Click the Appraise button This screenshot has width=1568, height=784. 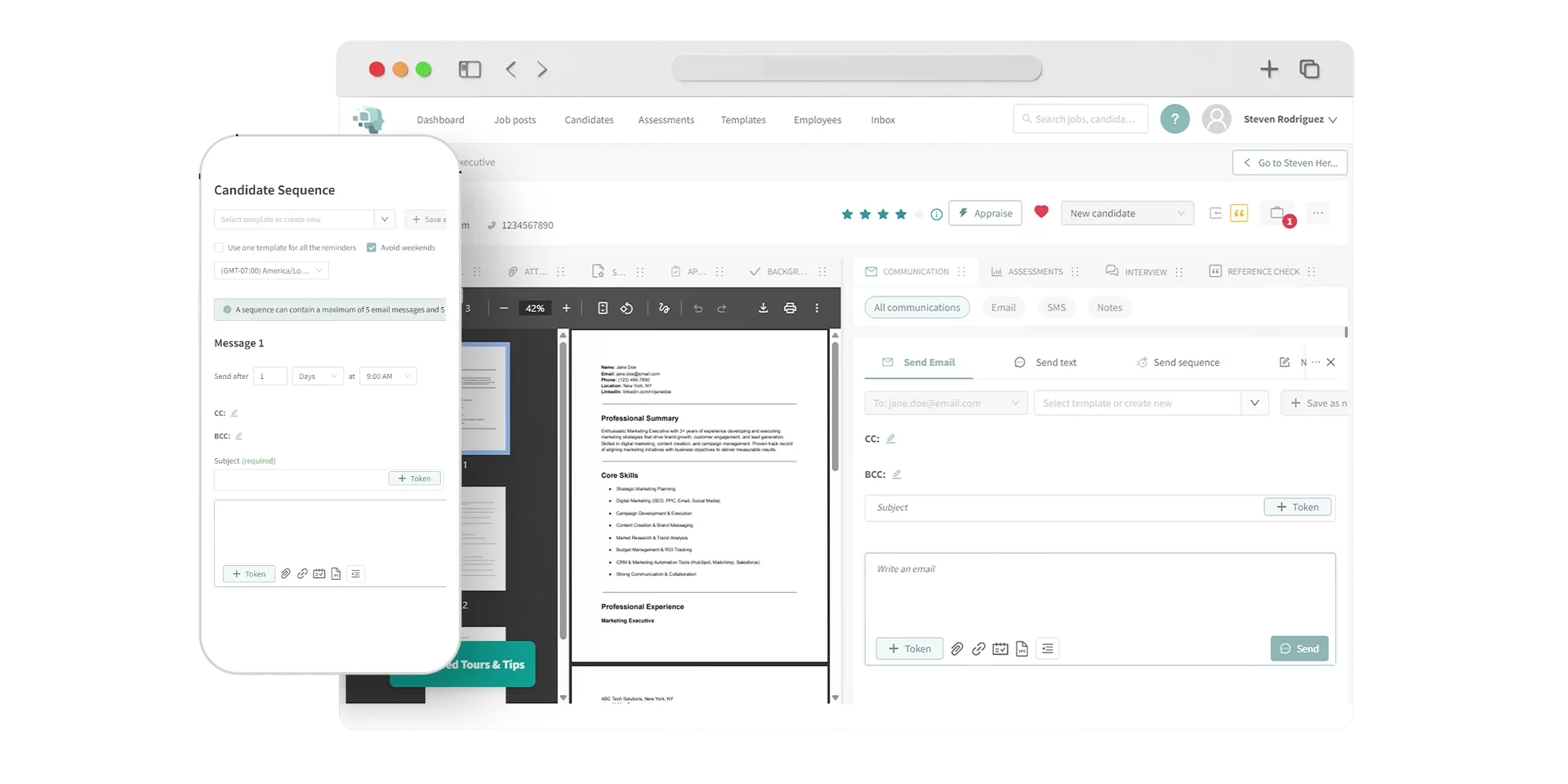(985, 213)
